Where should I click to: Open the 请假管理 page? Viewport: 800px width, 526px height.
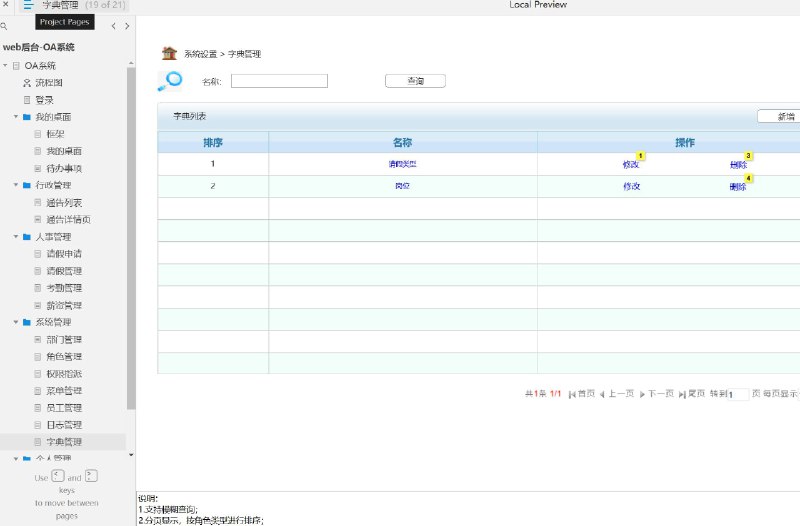point(64,271)
